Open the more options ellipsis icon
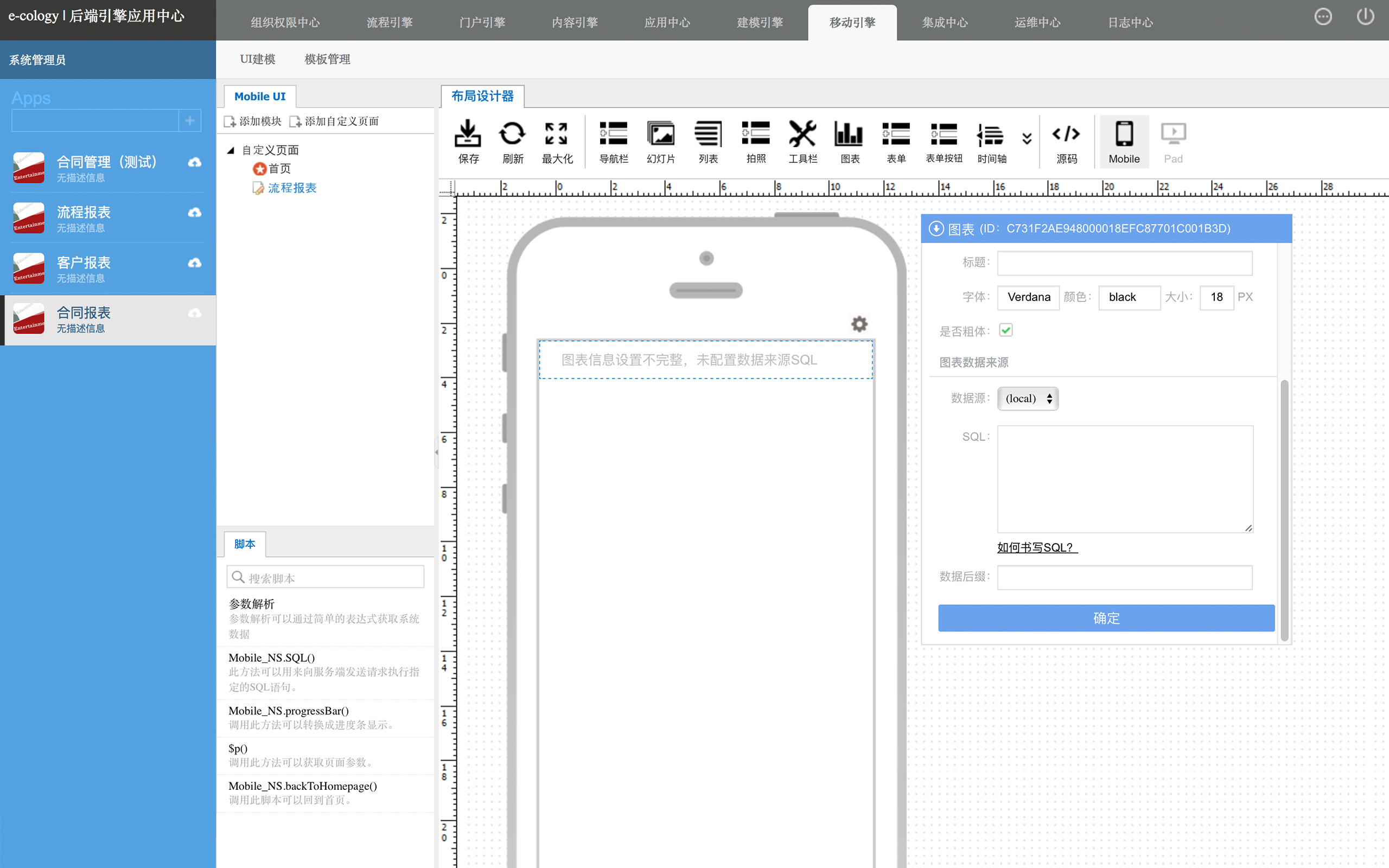1389x868 pixels. tap(1323, 17)
